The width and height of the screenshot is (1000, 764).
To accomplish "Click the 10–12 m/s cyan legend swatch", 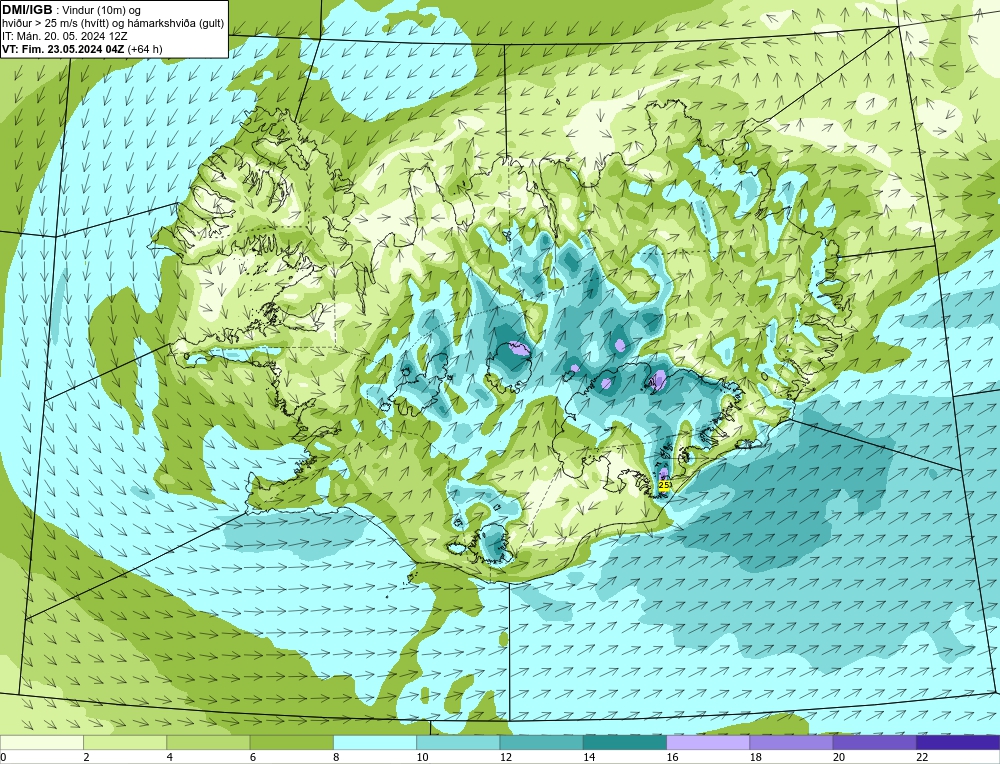I will (x=458, y=742).
